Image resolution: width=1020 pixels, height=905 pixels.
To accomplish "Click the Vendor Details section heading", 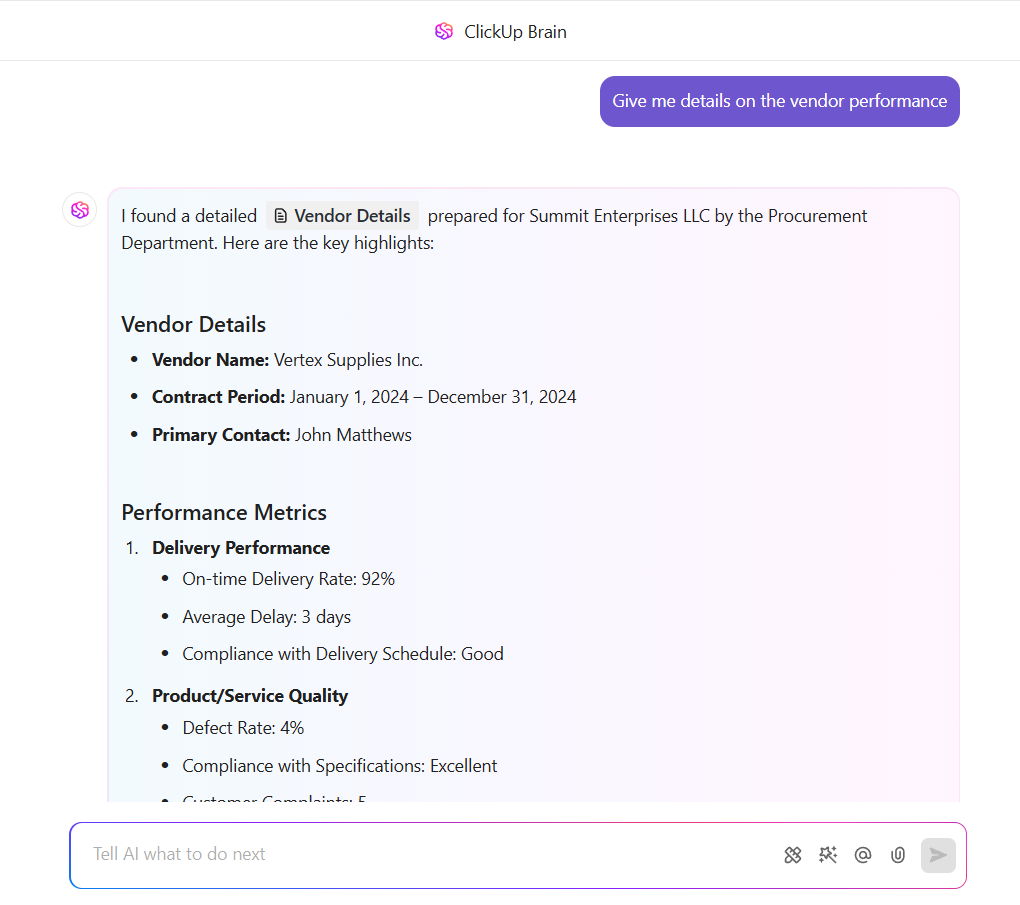I will 193,324.
